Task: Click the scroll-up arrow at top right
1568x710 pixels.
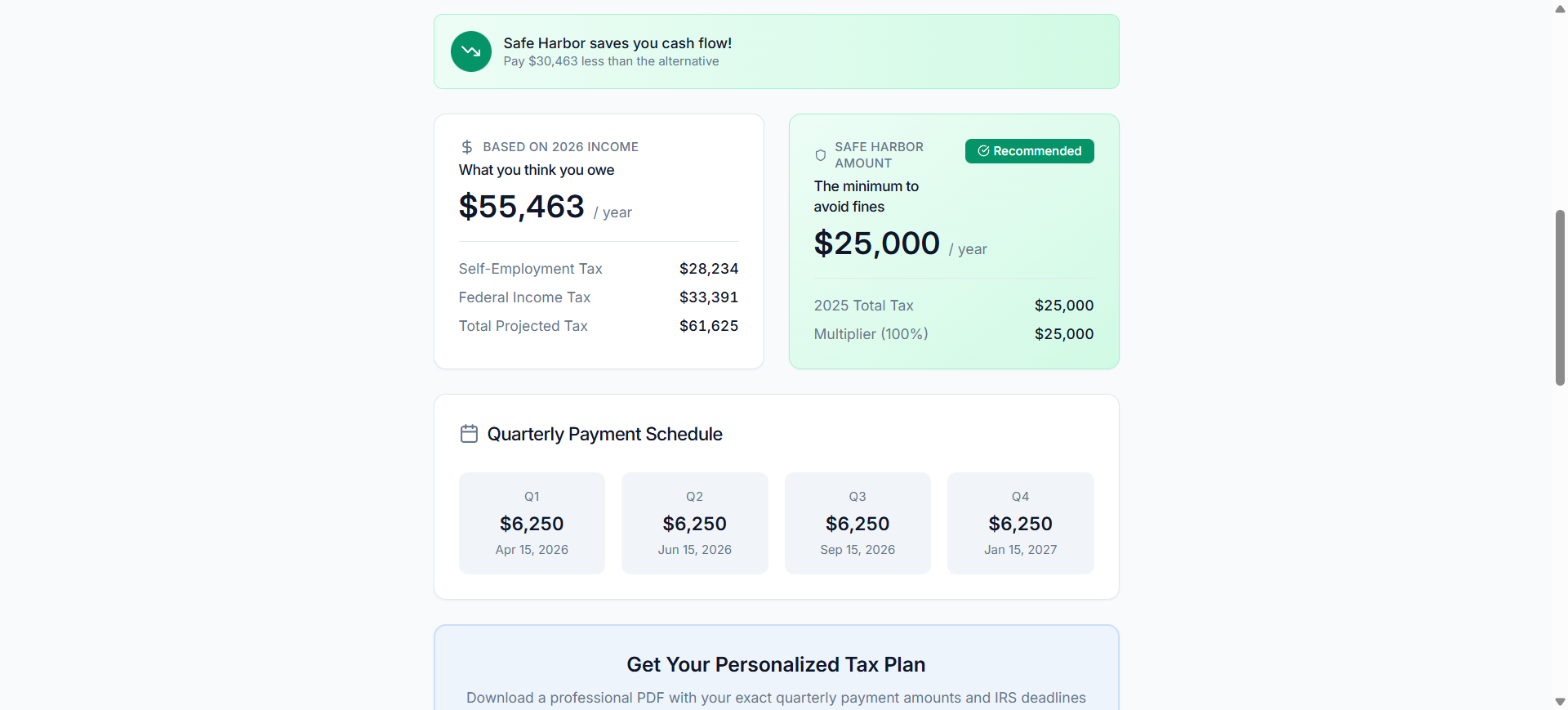Action: [1558, 9]
